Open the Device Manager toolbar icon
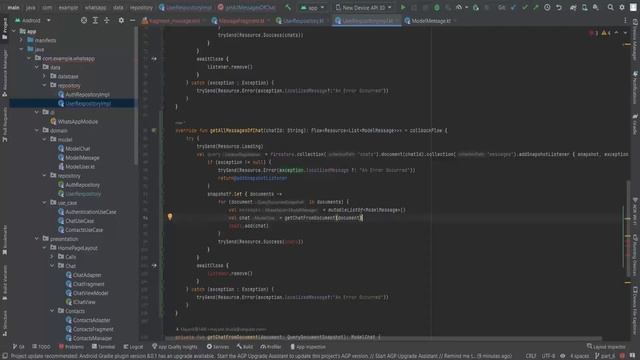The height and width of the screenshot is (360, 640). (x=584, y=7)
